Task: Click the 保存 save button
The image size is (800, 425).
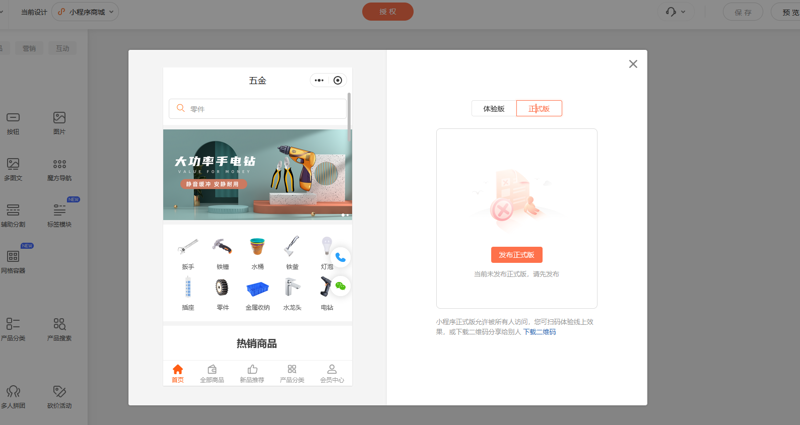Action: [x=743, y=12]
